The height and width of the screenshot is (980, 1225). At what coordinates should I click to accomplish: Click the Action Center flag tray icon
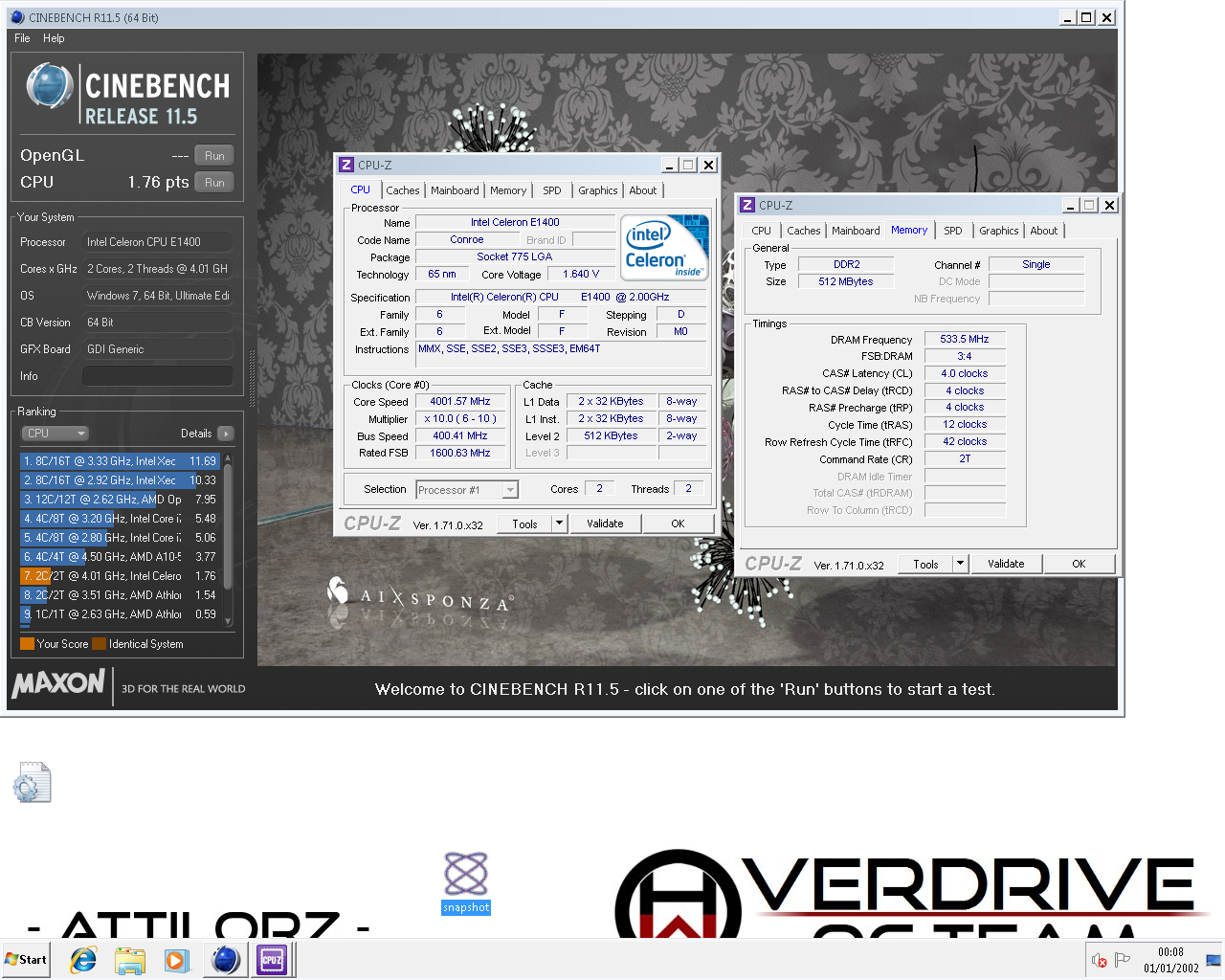[1123, 960]
